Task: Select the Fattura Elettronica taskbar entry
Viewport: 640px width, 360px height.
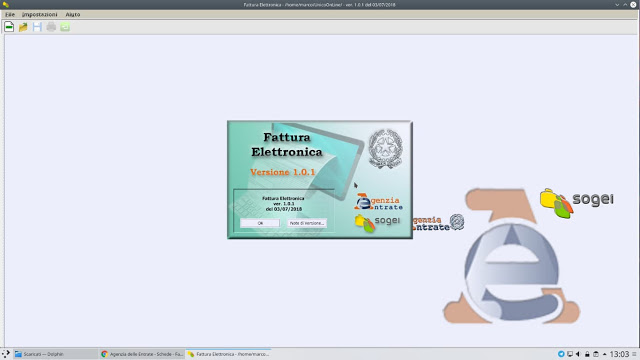Action: (x=229, y=354)
